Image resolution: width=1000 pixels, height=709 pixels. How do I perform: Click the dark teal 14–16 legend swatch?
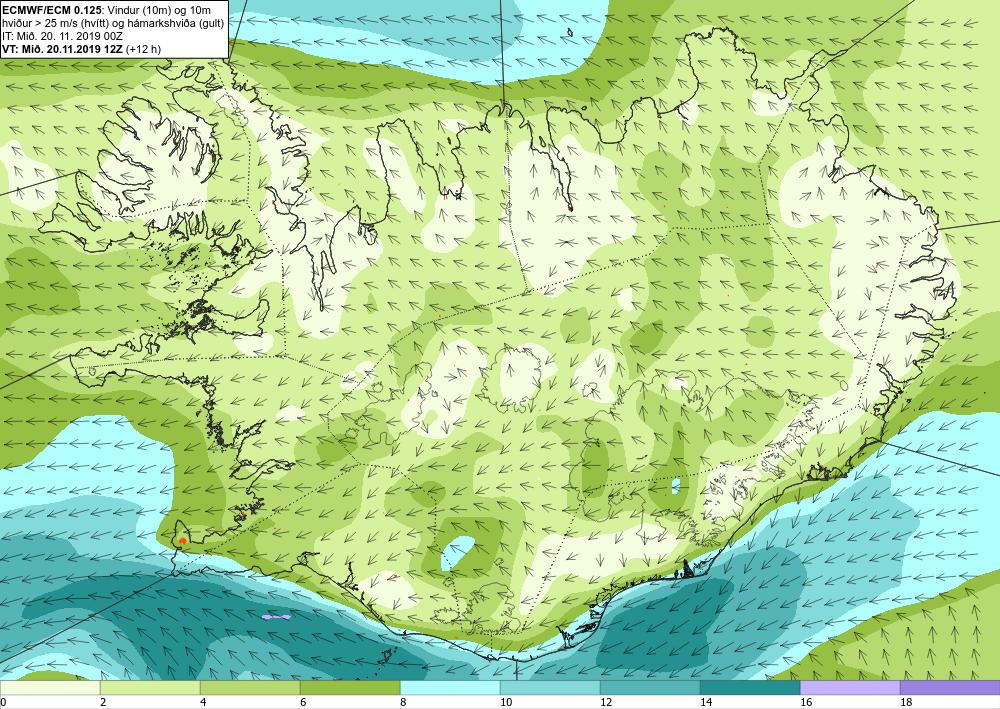[x=750, y=688]
